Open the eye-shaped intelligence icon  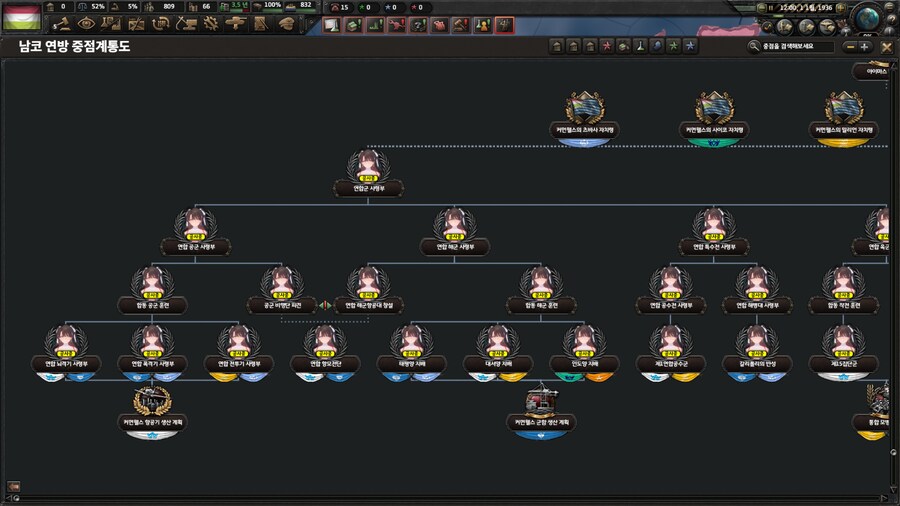coord(85,23)
